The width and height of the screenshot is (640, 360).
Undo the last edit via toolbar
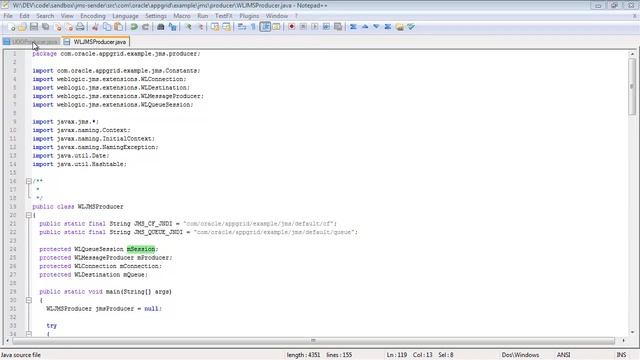coord(134,27)
